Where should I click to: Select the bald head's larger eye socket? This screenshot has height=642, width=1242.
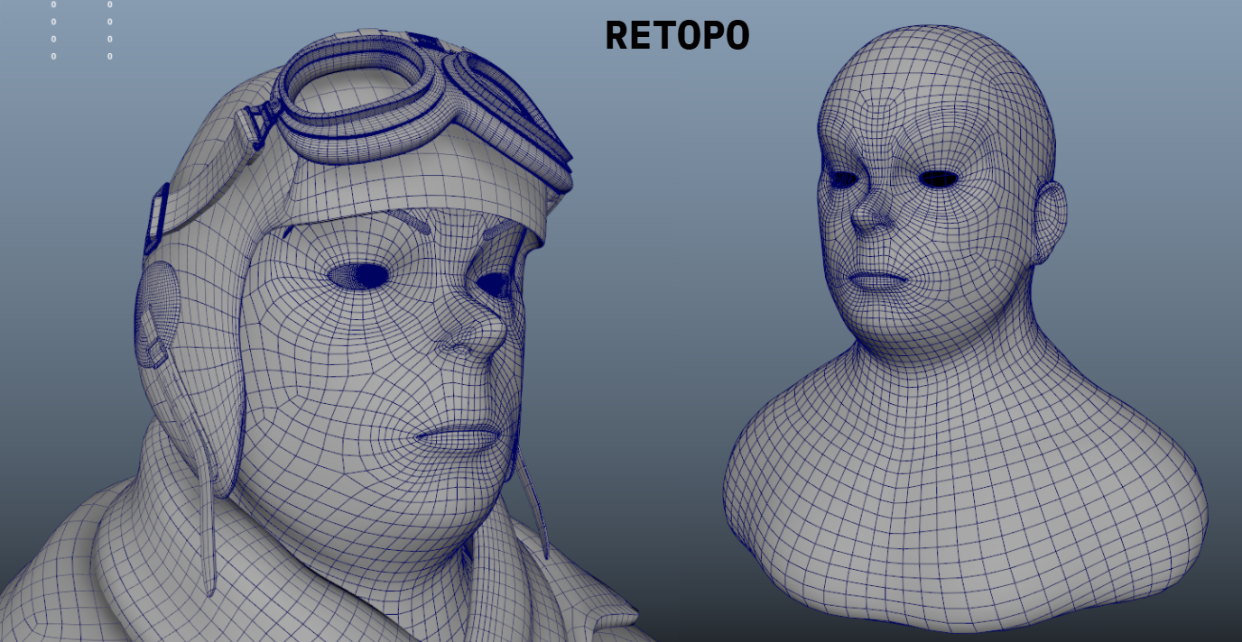[x=938, y=179]
